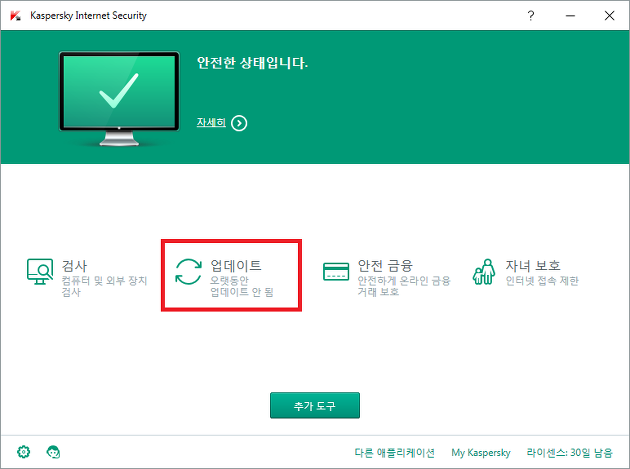Close the Kaspersky Internet Security window
The height and width of the screenshot is (469, 630).
(x=609, y=16)
